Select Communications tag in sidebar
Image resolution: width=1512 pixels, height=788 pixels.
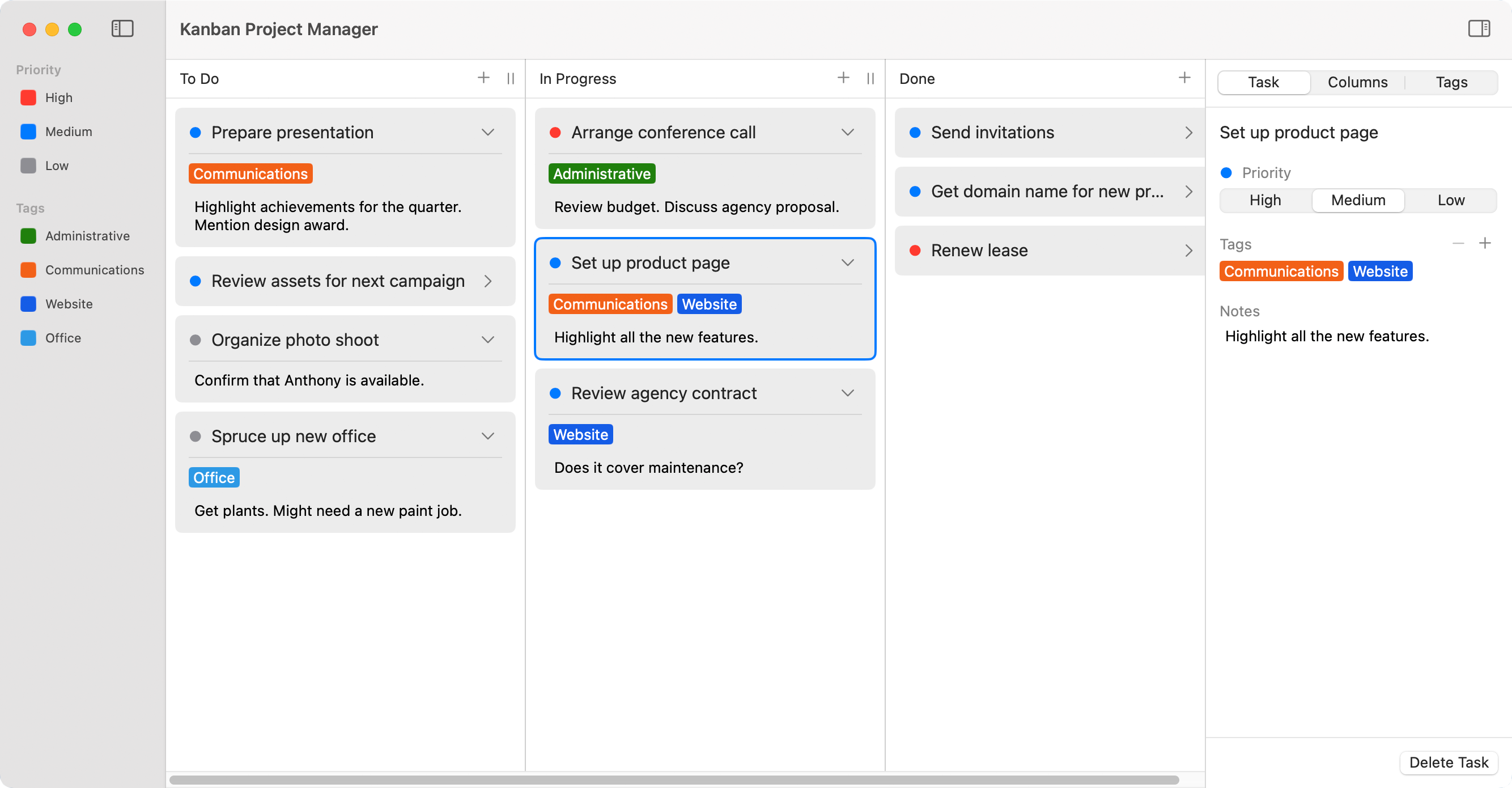click(x=82, y=270)
